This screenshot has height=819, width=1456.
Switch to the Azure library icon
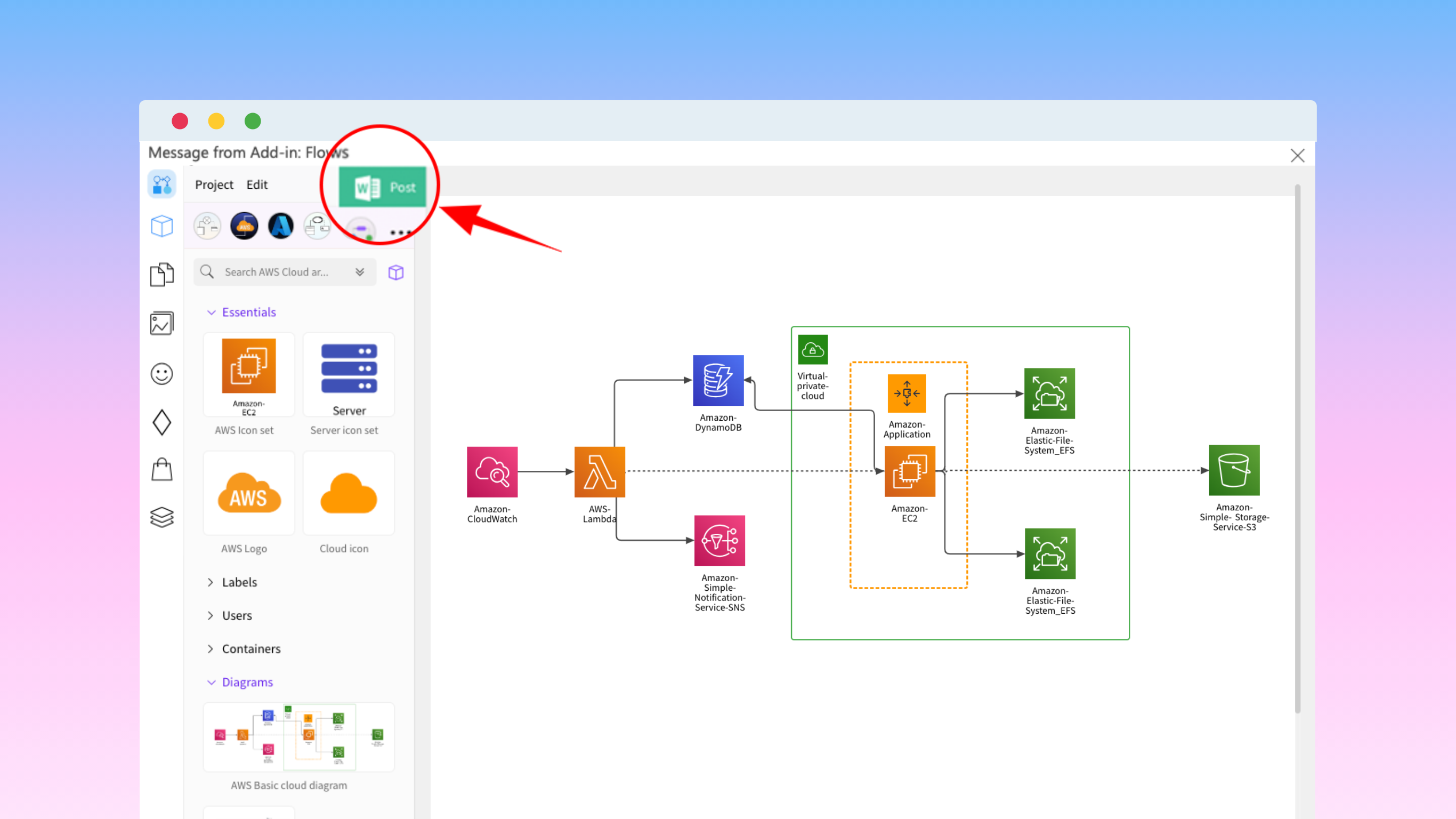pyautogui.click(x=281, y=226)
